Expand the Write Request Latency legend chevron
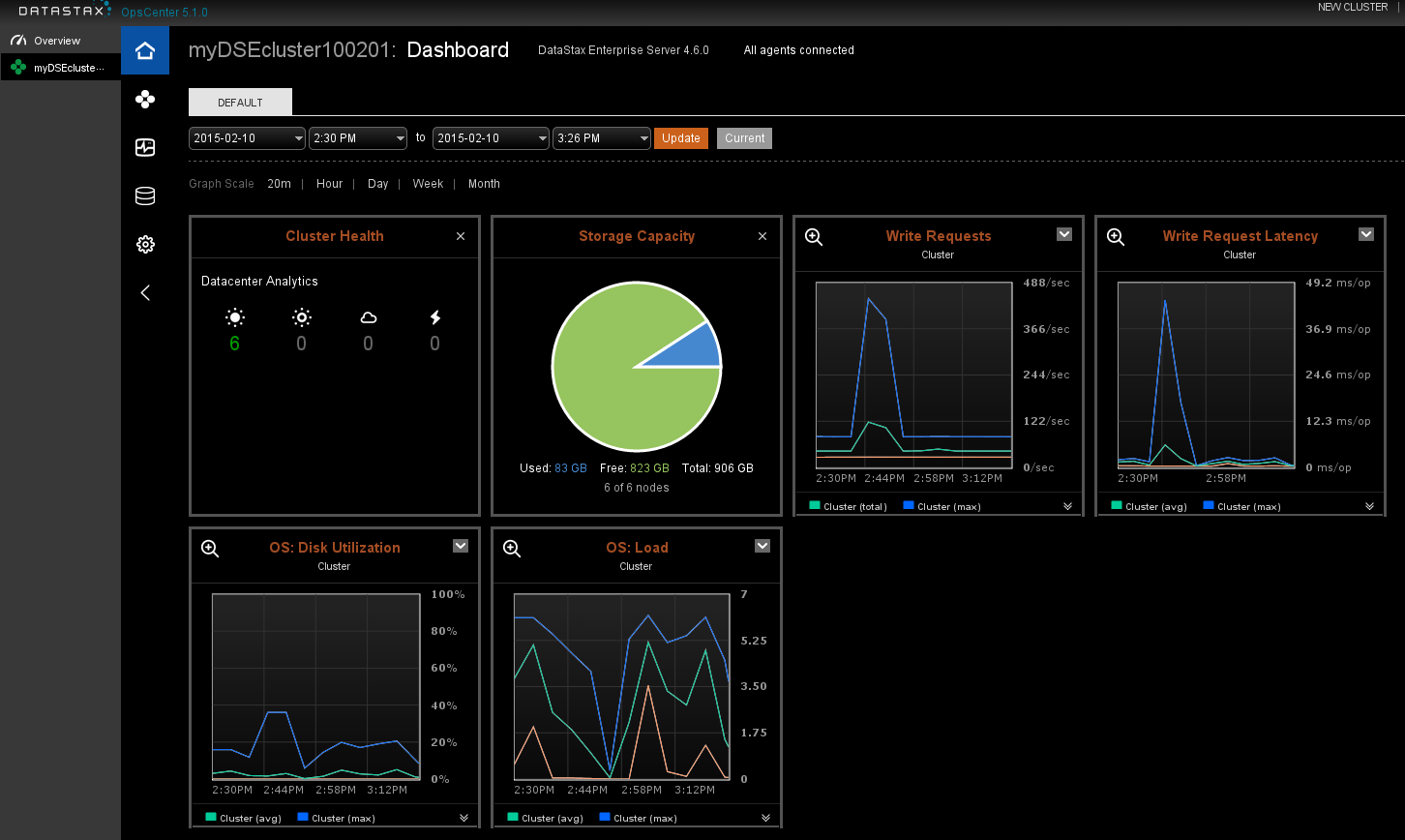The image size is (1405, 840). pos(1369,506)
